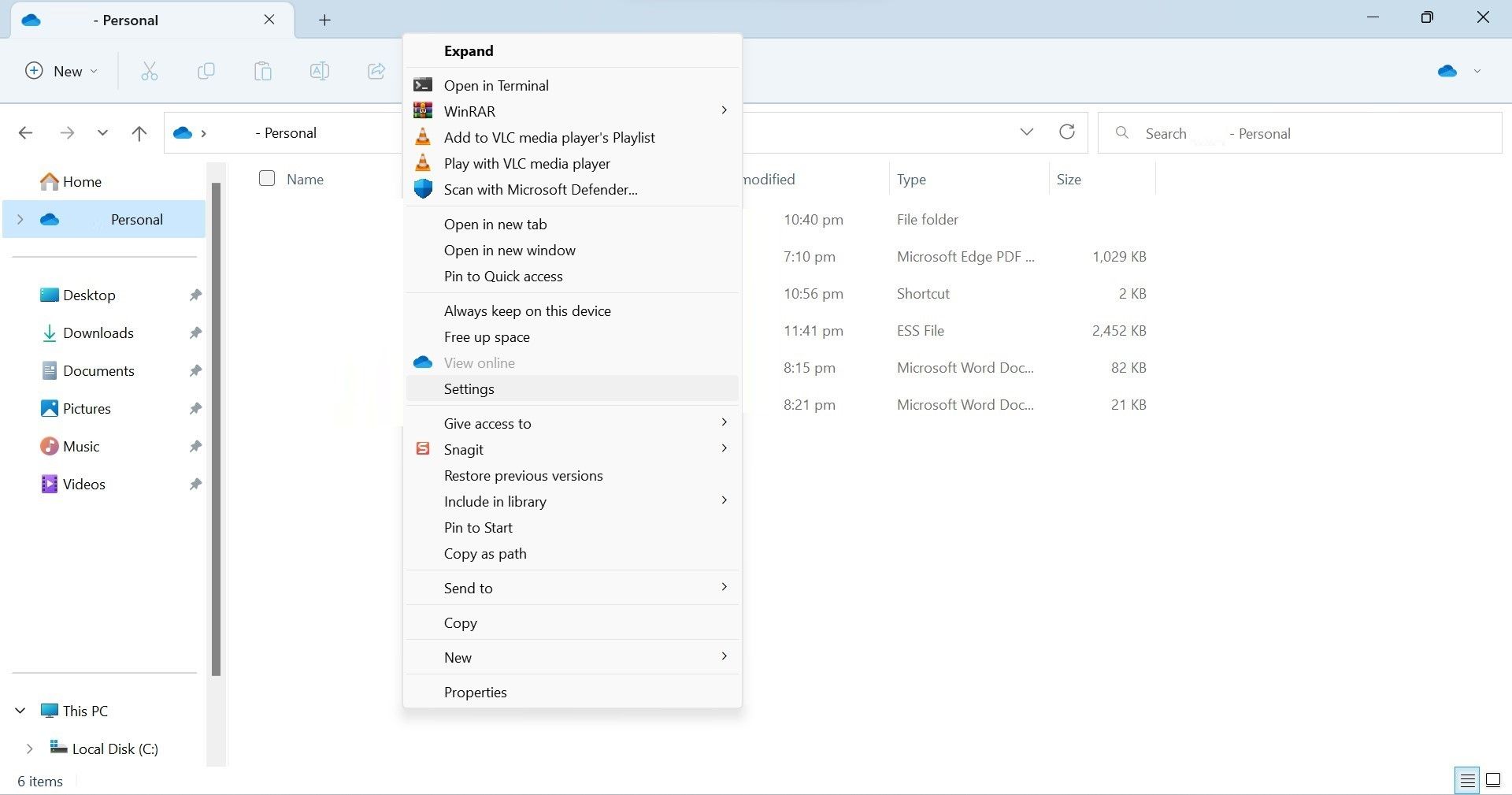Switch to details view in the status bar
1512x795 pixels.
click(x=1466, y=780)
